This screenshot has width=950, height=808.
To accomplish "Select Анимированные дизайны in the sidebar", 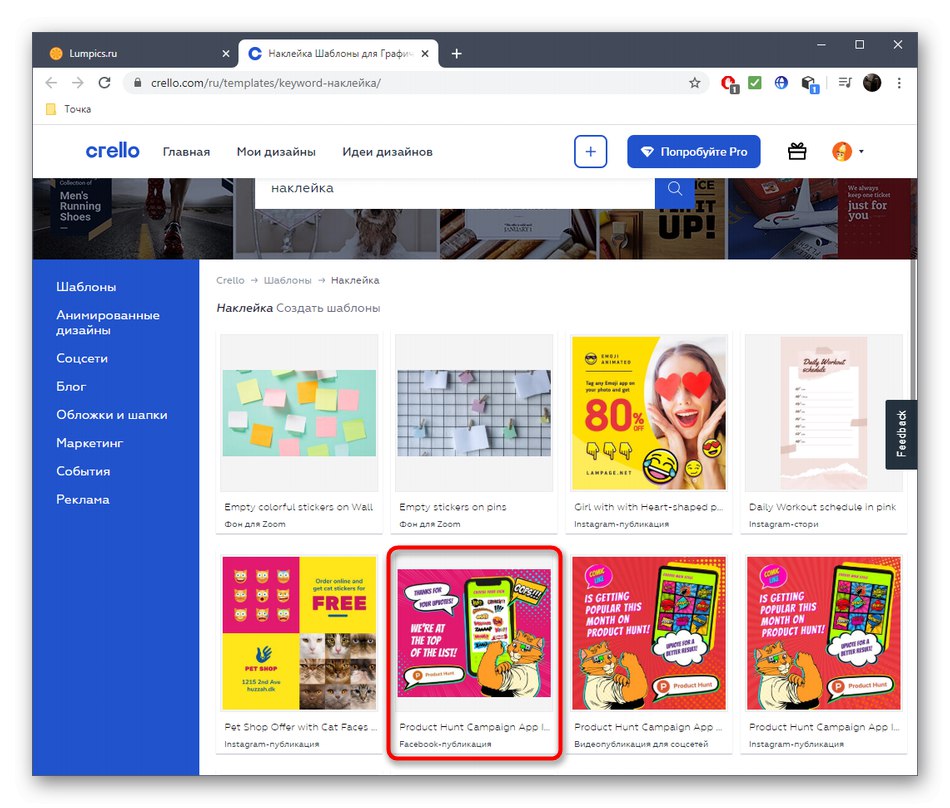I will coord(108,322).
